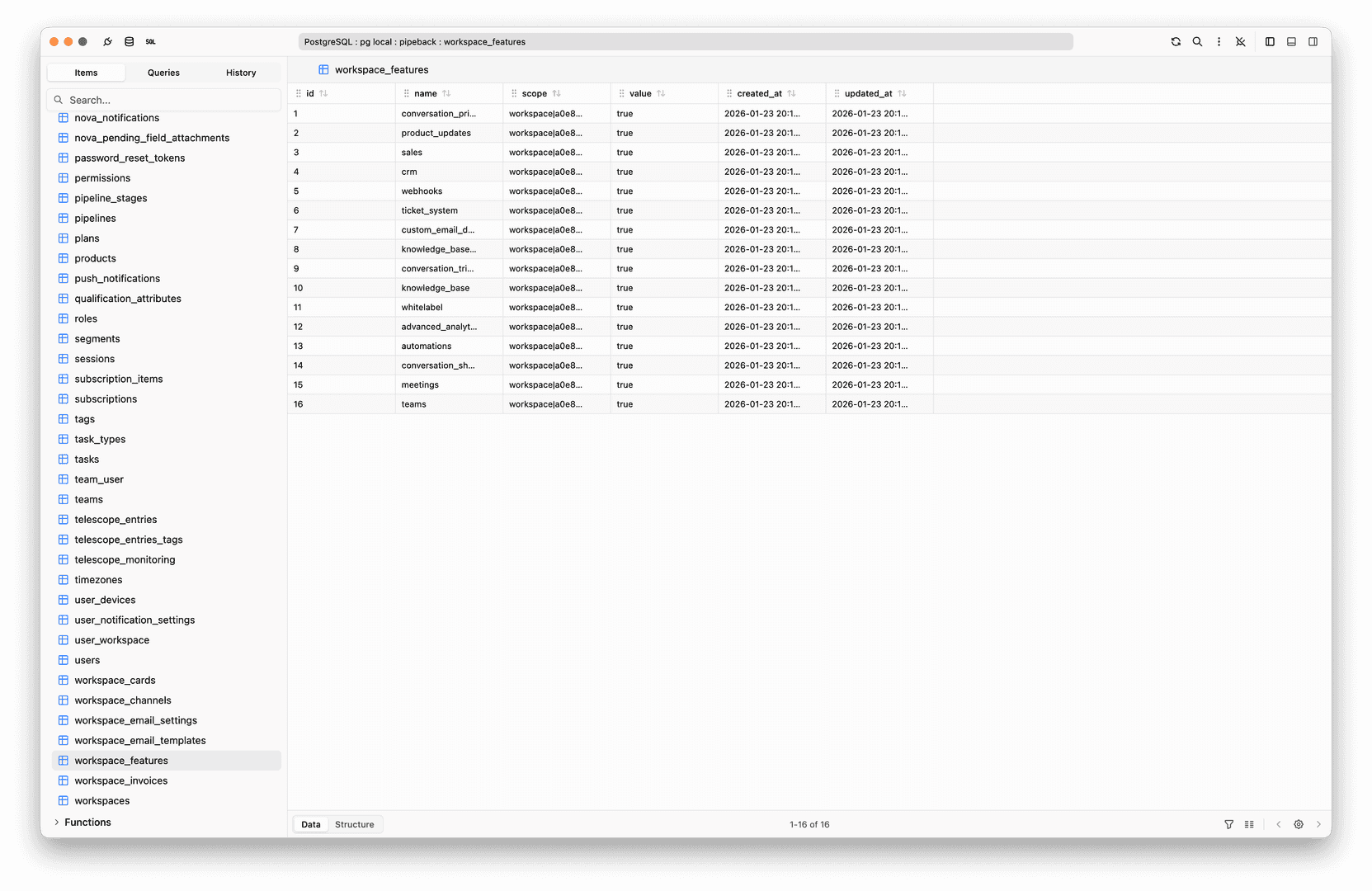
Task: Open the filter funnel icon
Action: [x=1228, y=824]
